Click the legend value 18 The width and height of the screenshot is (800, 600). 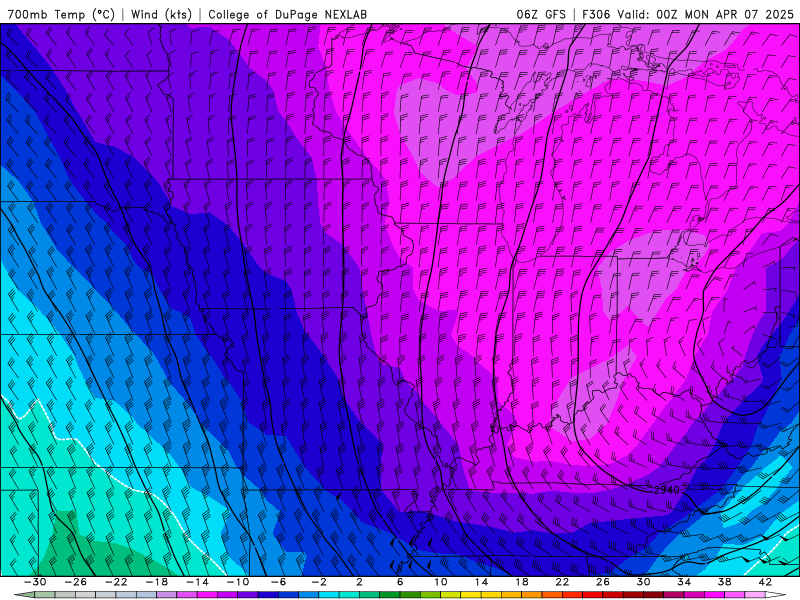coord(521,582)
